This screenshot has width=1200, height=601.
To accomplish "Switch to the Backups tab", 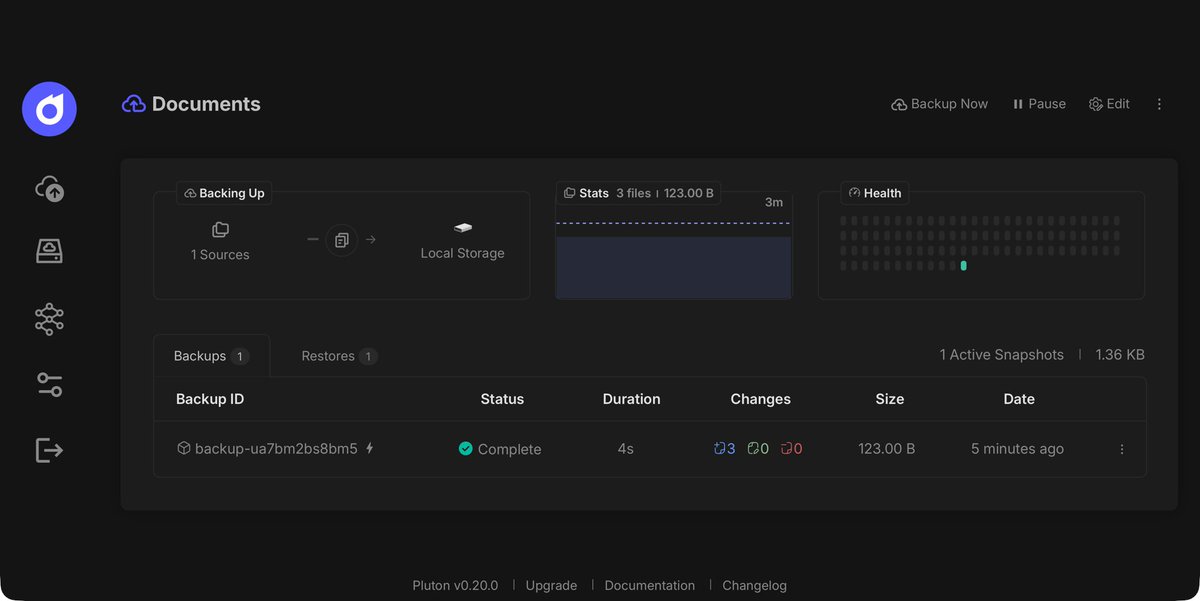I will (x=211, y=356).
